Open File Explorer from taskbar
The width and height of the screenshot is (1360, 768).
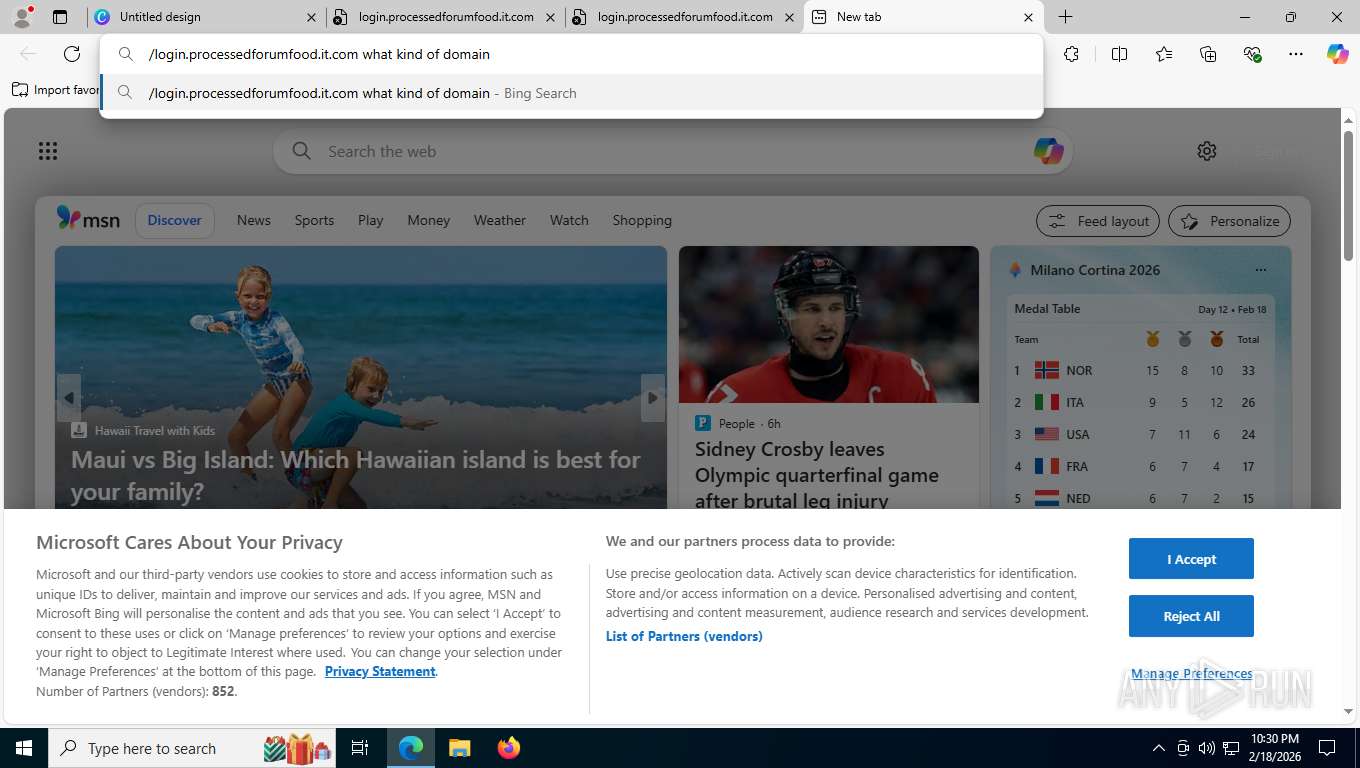coord(459,748)
